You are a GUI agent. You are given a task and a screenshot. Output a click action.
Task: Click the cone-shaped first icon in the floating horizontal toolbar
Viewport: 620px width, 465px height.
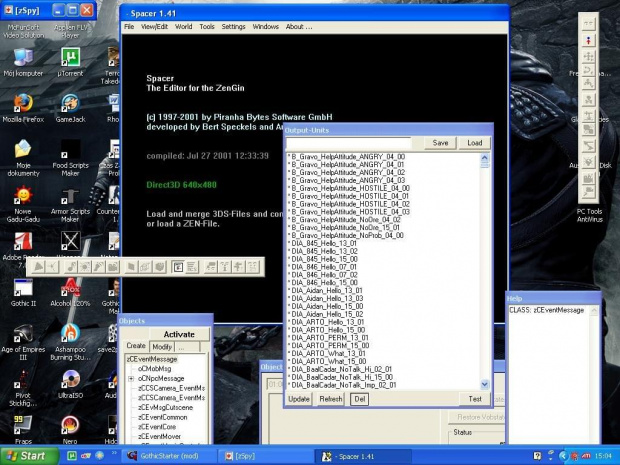click(38, 267)
